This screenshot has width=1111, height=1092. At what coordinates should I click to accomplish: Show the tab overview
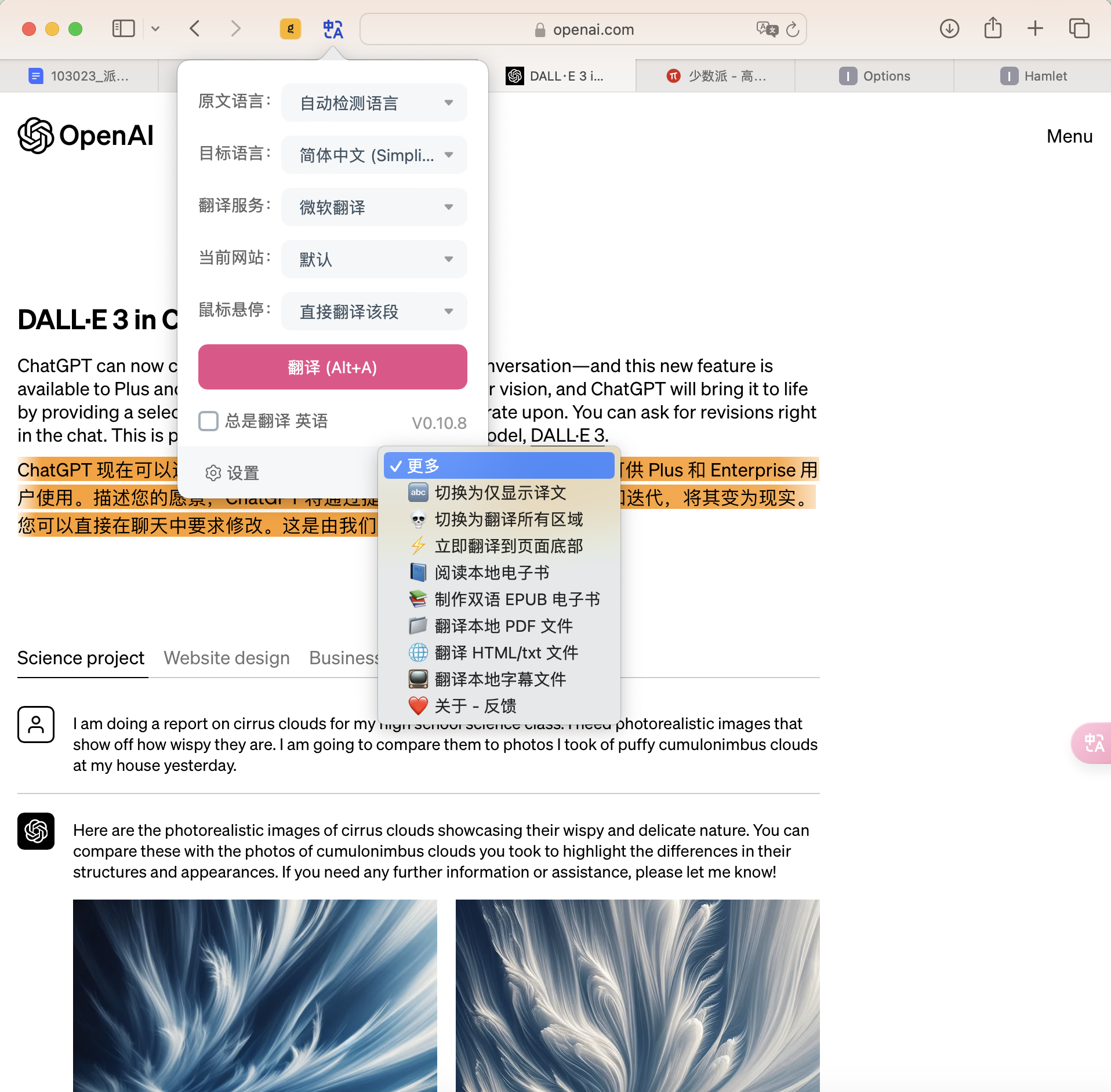point(1079,28)
